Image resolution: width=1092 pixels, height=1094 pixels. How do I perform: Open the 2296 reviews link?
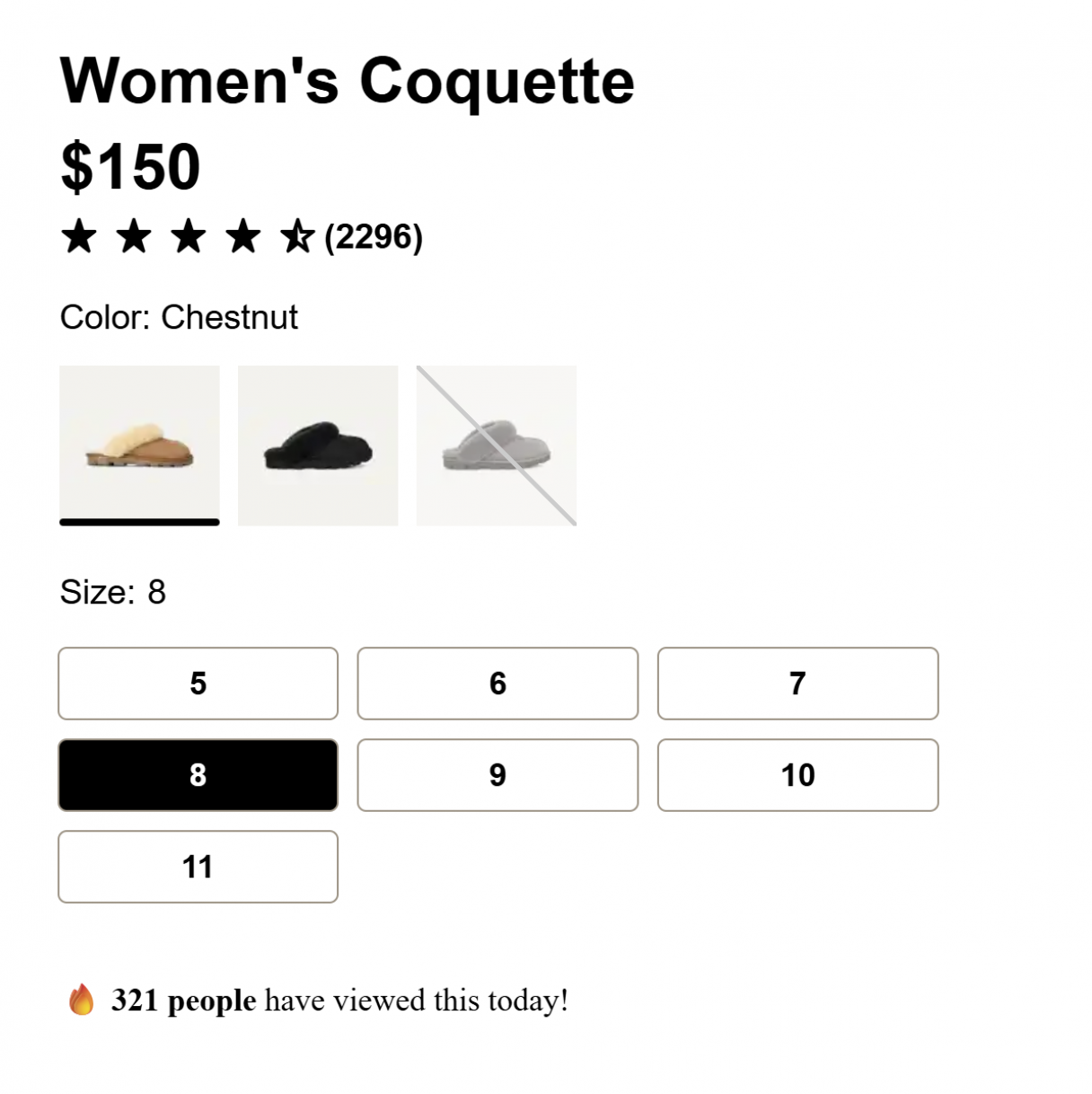(373, 236)
